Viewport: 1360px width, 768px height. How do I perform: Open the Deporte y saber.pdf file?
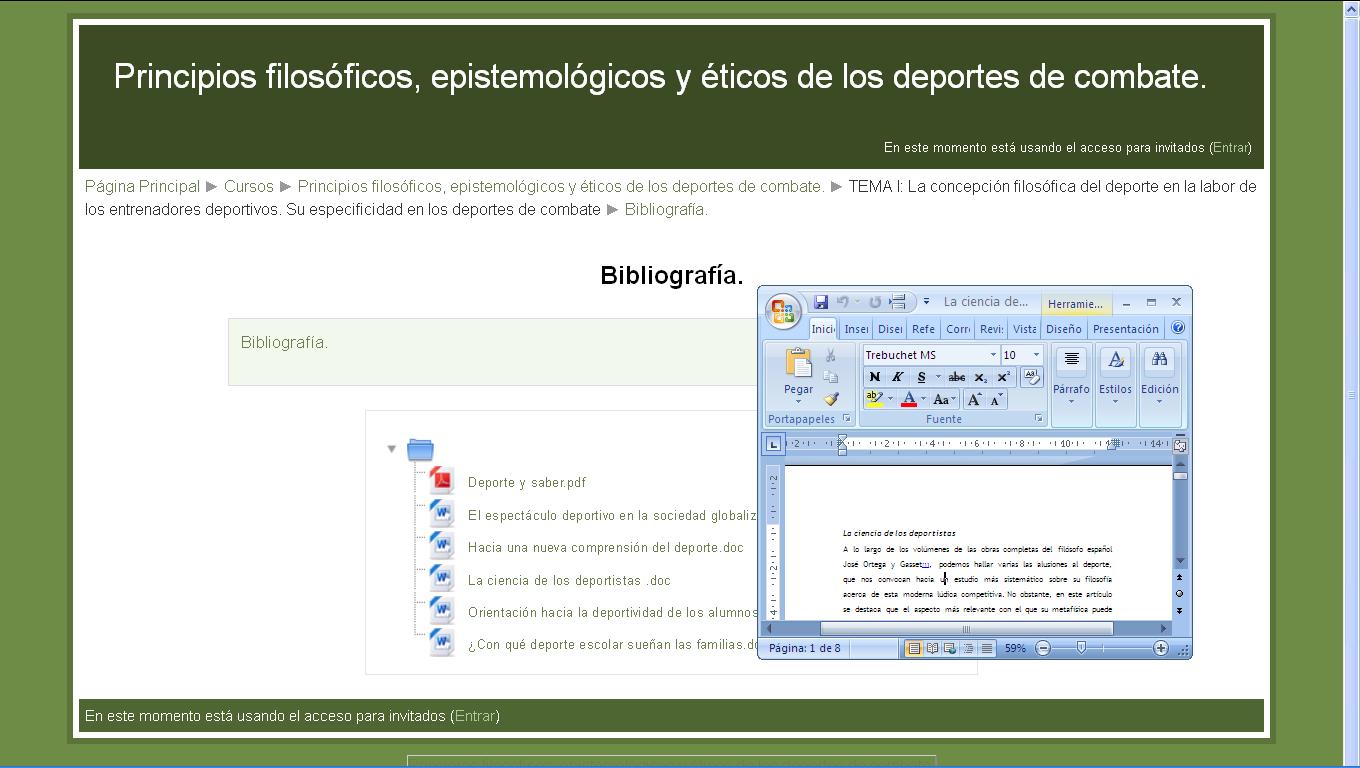(x=527, y=481)
